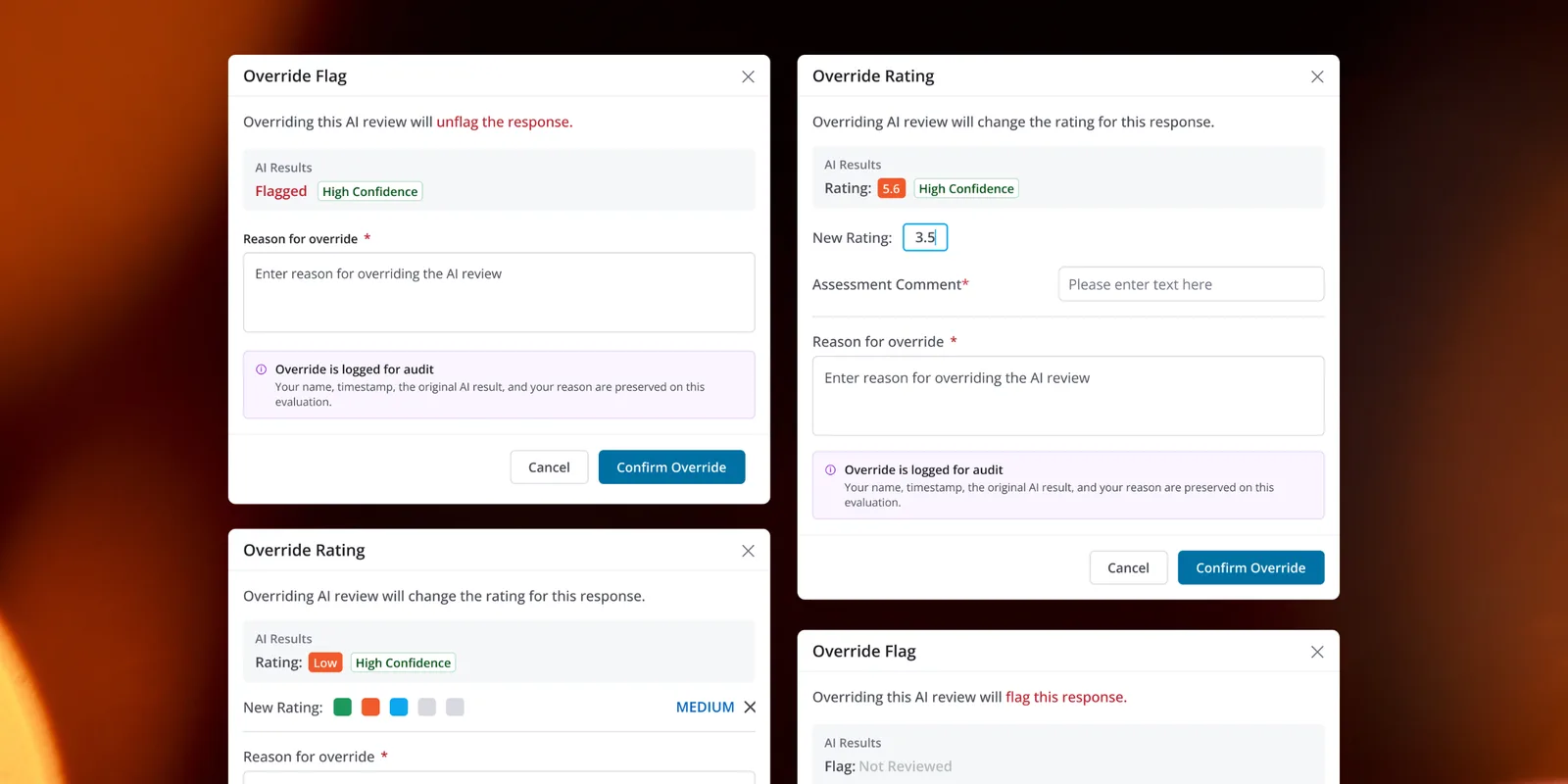Clear the MEDIUM rating with the X icon
This screenshot has height=784, width=1568.
(x=750, y=707)
